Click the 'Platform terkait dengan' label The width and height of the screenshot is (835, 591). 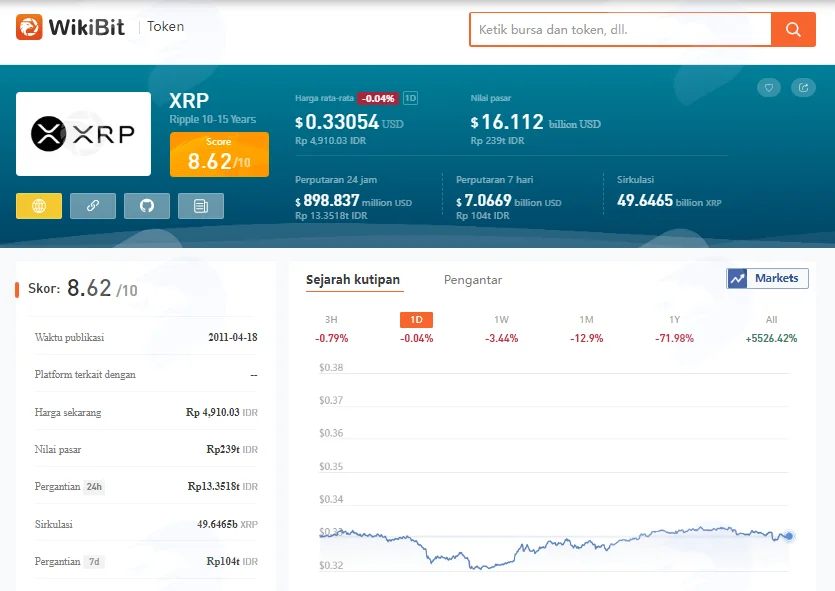85,375
